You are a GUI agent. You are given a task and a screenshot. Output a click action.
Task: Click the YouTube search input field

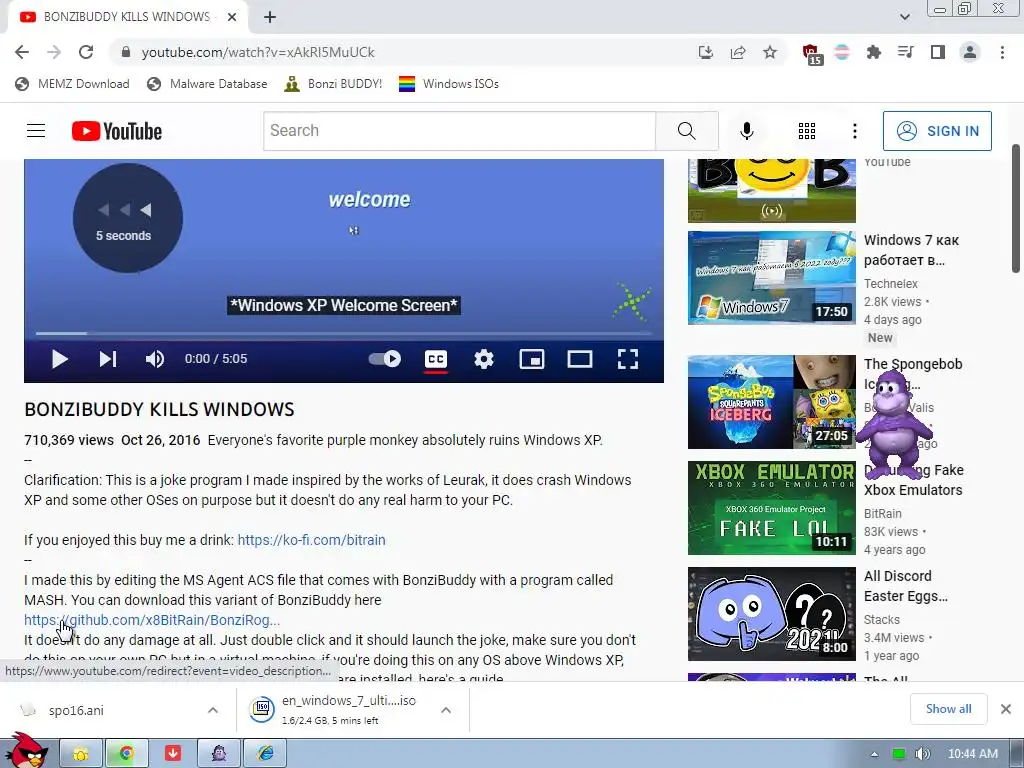click(x=459, y=131)
